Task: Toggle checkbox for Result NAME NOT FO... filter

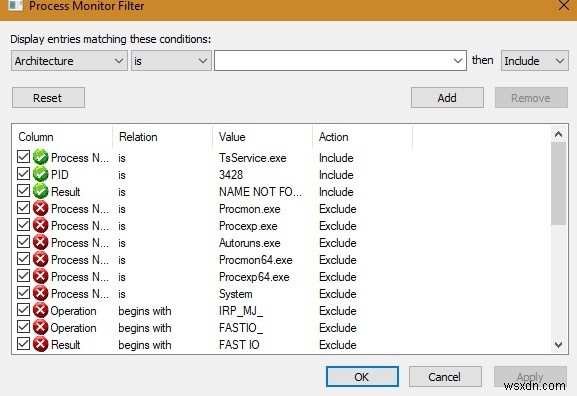Action: pos(24,190)
